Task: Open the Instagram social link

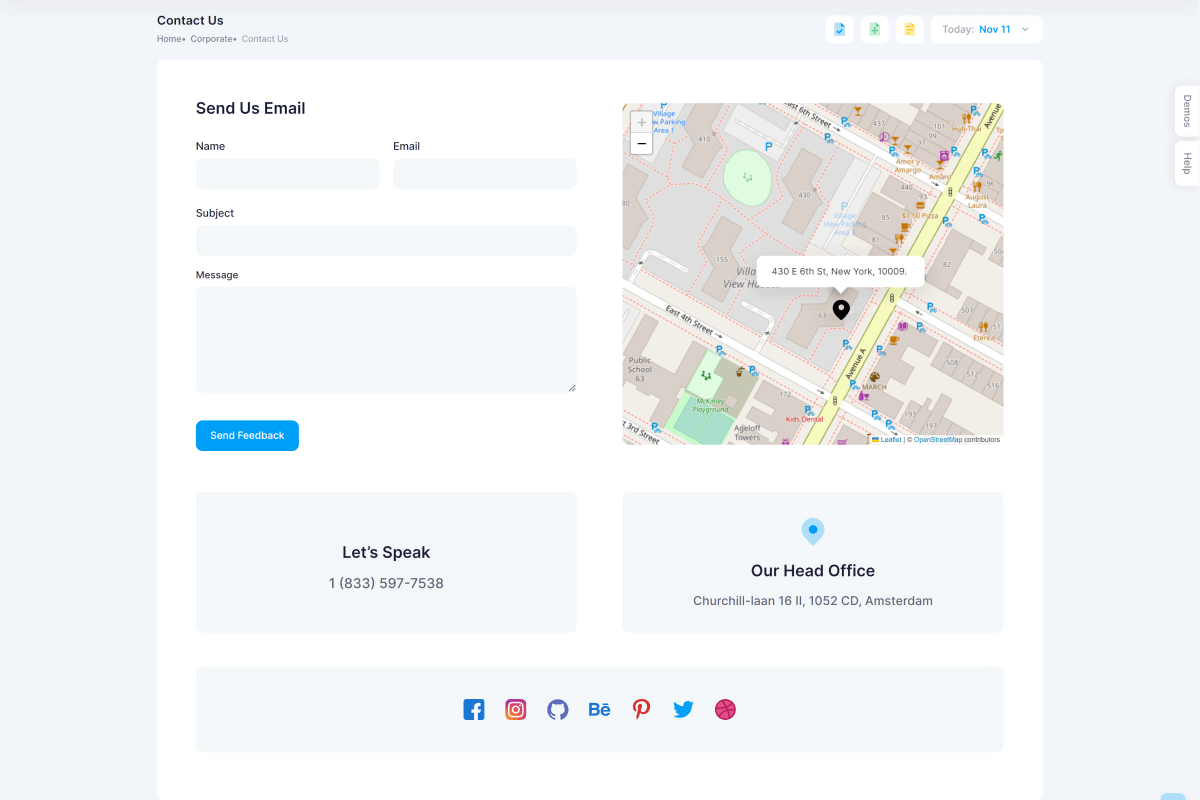Action: 516,710
